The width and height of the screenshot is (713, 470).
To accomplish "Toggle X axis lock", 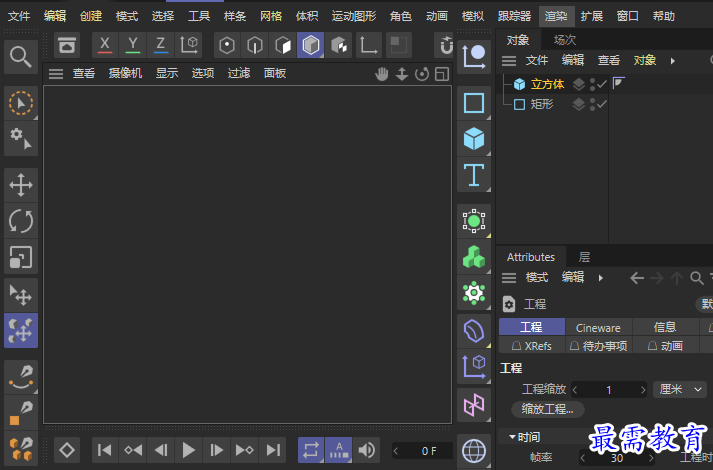I will tap(105, 45).
